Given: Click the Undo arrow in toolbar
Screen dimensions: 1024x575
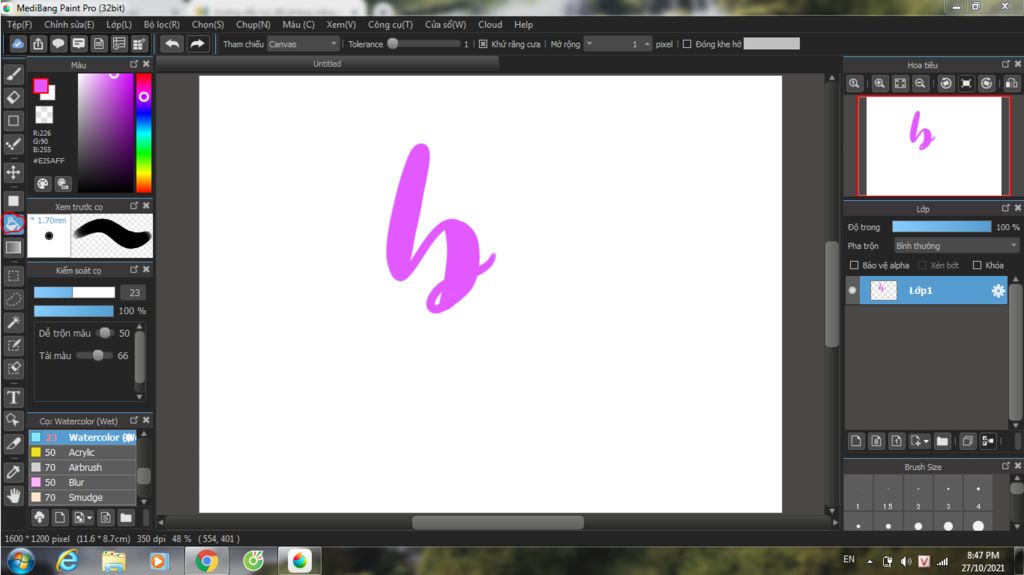Looking at the screenshot, I should tap(172, 44).
